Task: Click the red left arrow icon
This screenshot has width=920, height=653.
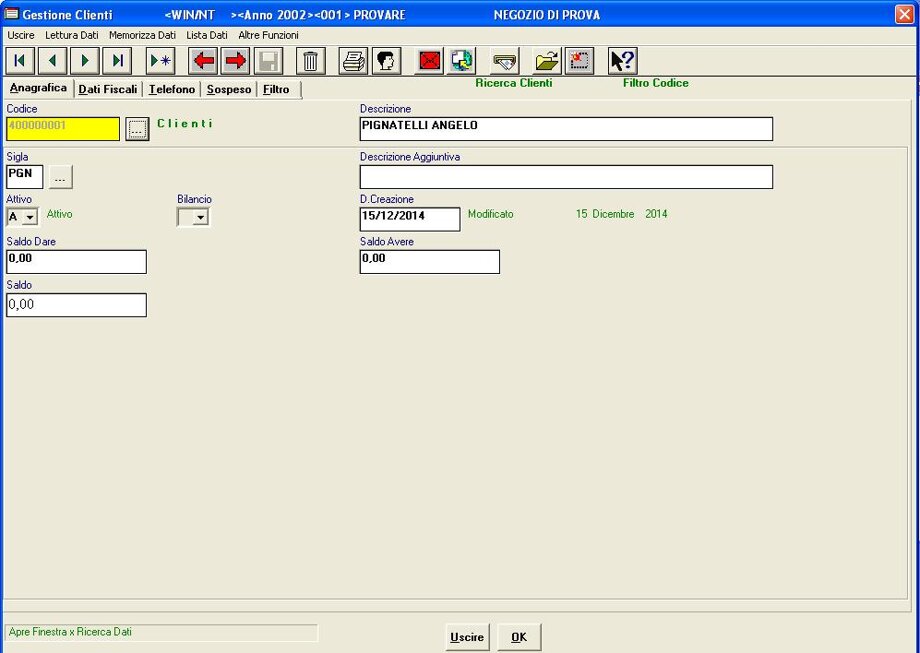Action: [x=204, y=61]
